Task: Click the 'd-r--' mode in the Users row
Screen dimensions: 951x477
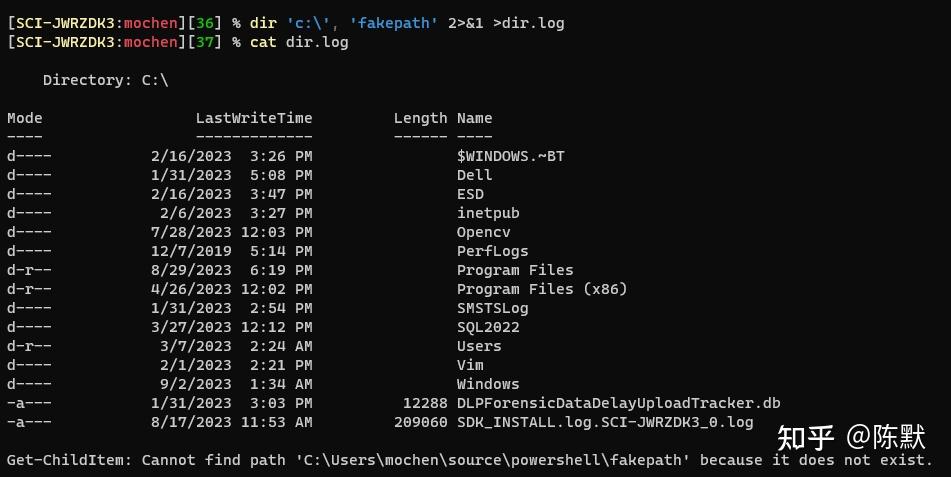Action: click(29, 346)
